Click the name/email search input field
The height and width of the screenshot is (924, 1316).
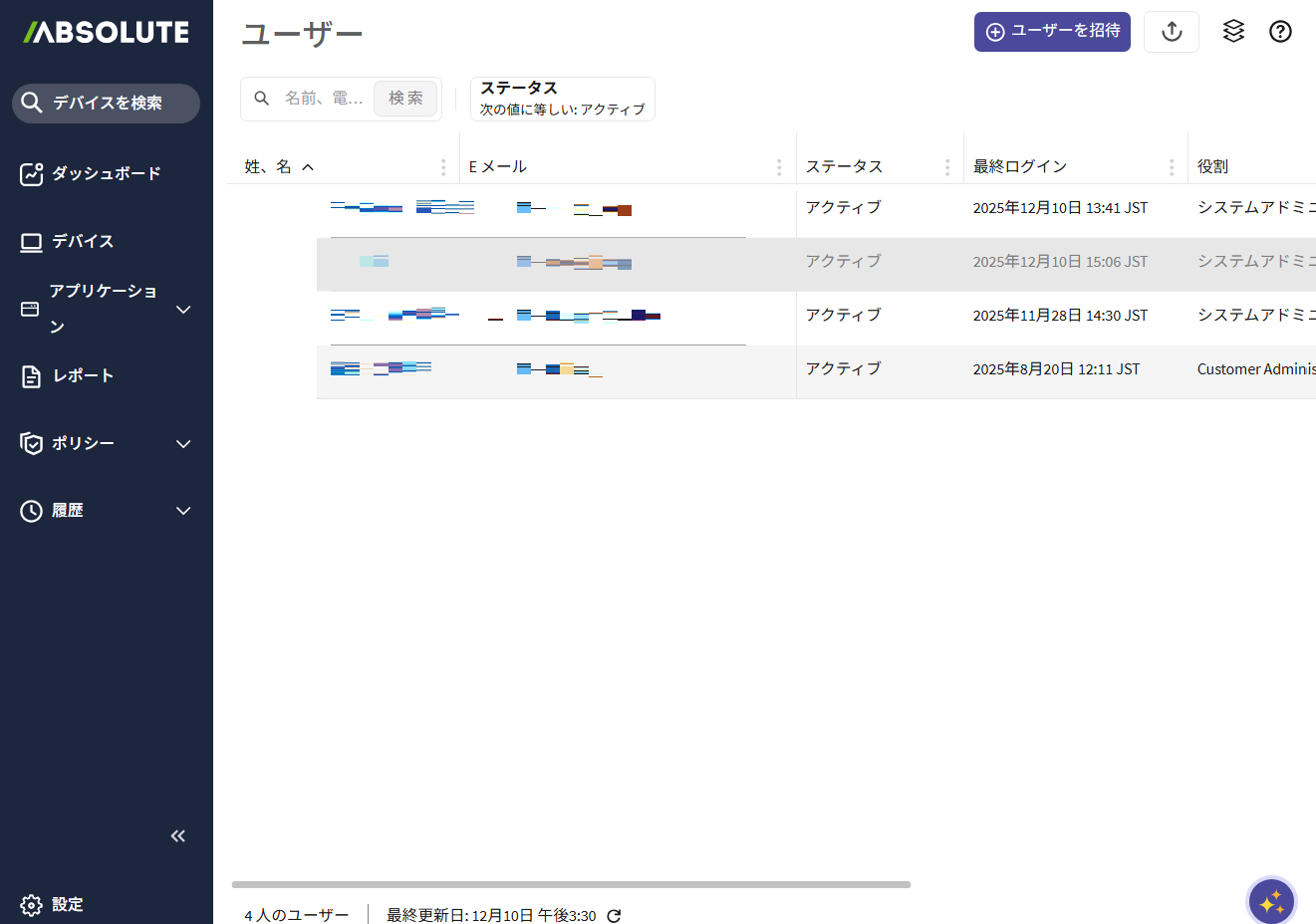323,99
